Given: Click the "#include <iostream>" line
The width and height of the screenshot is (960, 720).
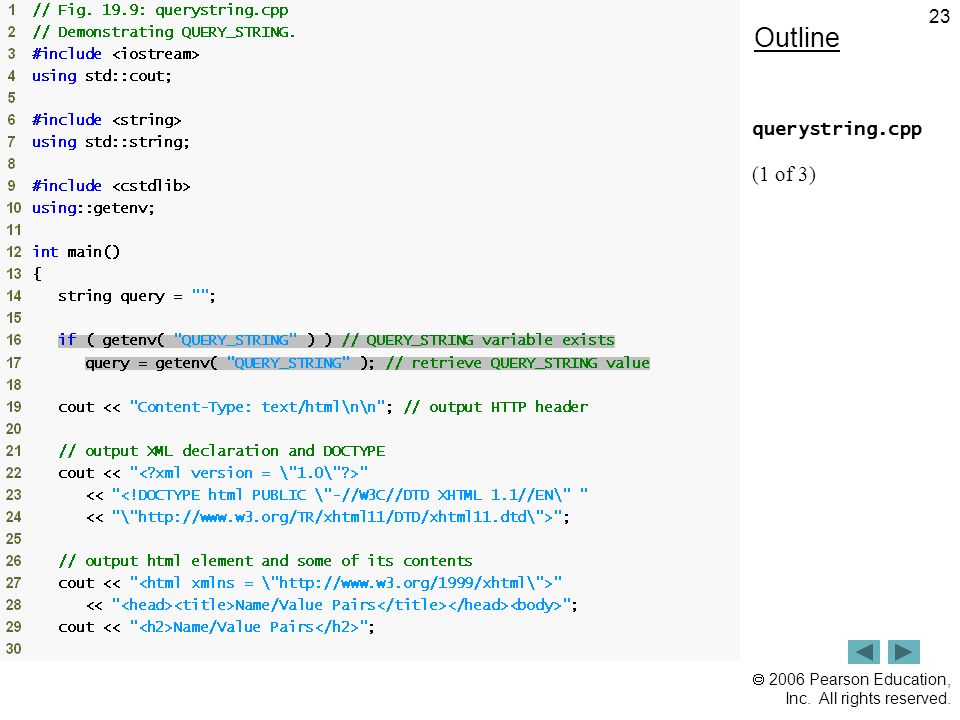Looking at the screenshot, I should point(116,54).
